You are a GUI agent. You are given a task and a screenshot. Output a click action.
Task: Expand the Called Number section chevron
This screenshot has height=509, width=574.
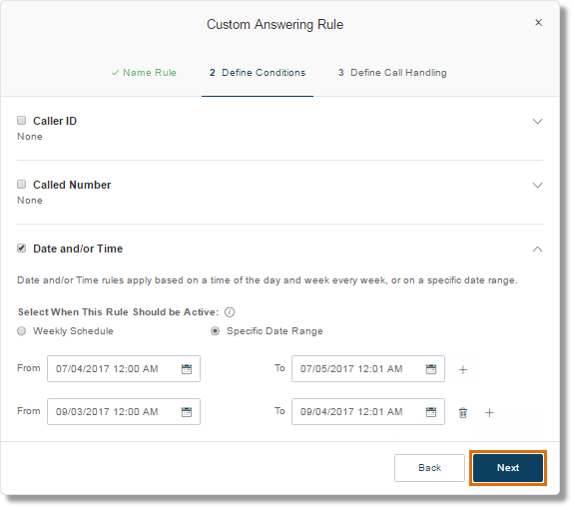(x=537, y=185)
